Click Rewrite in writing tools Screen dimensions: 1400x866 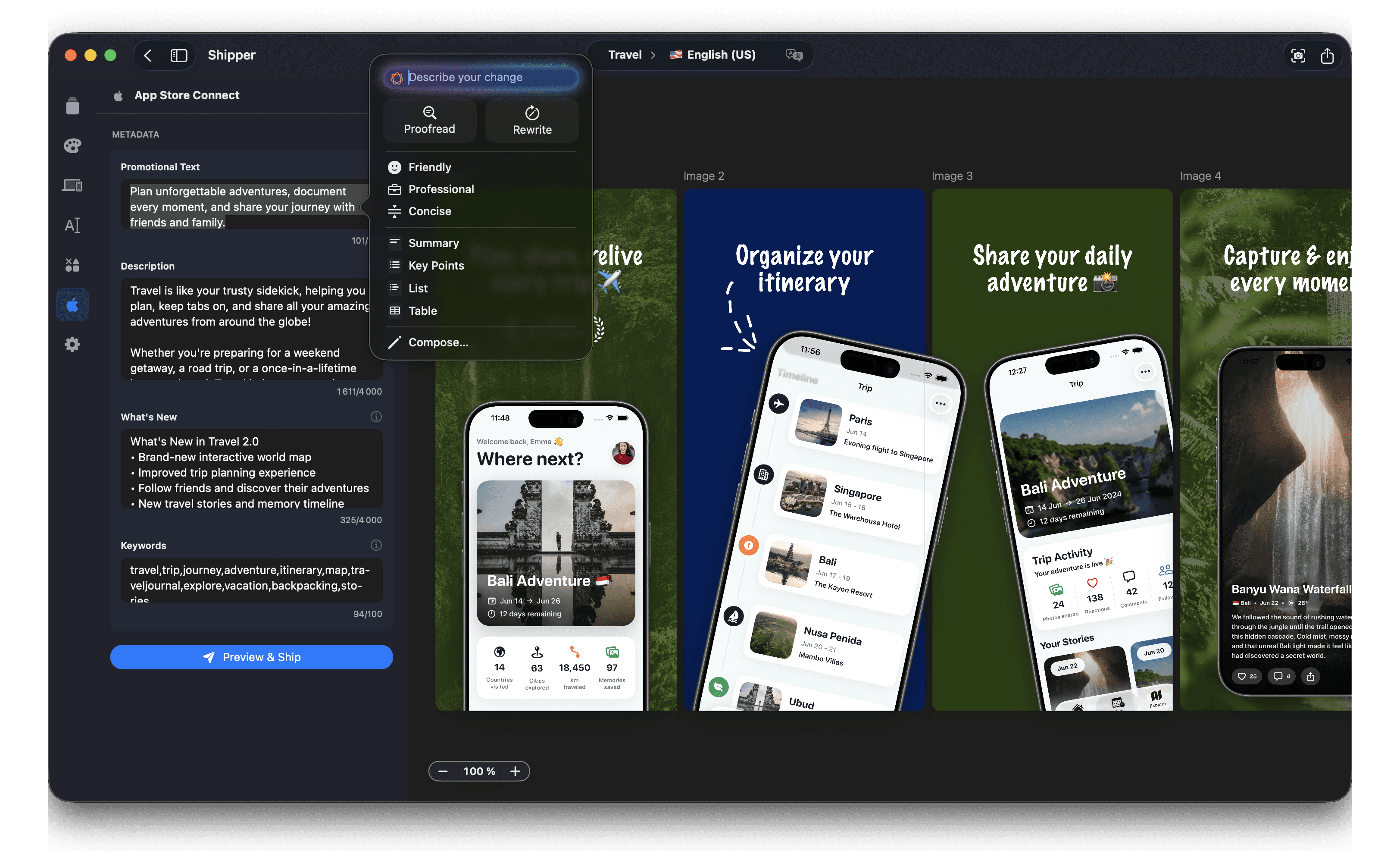click(x=532, y=120)
